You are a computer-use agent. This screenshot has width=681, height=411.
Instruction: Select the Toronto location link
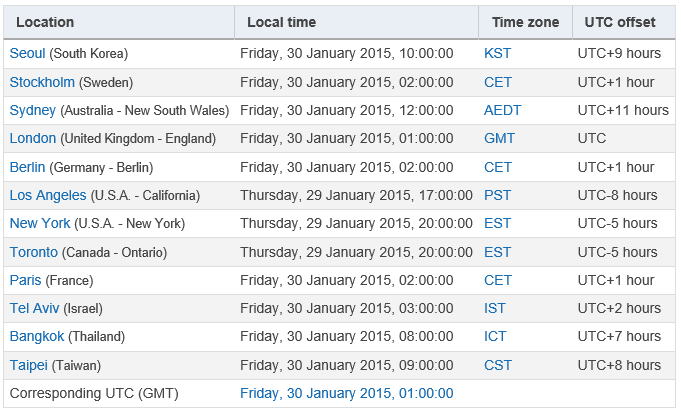(34, 252)
